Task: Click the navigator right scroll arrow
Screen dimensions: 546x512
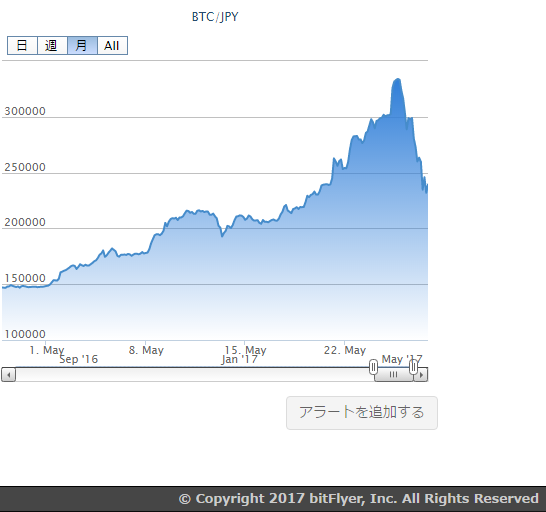Action: (421, 375)
